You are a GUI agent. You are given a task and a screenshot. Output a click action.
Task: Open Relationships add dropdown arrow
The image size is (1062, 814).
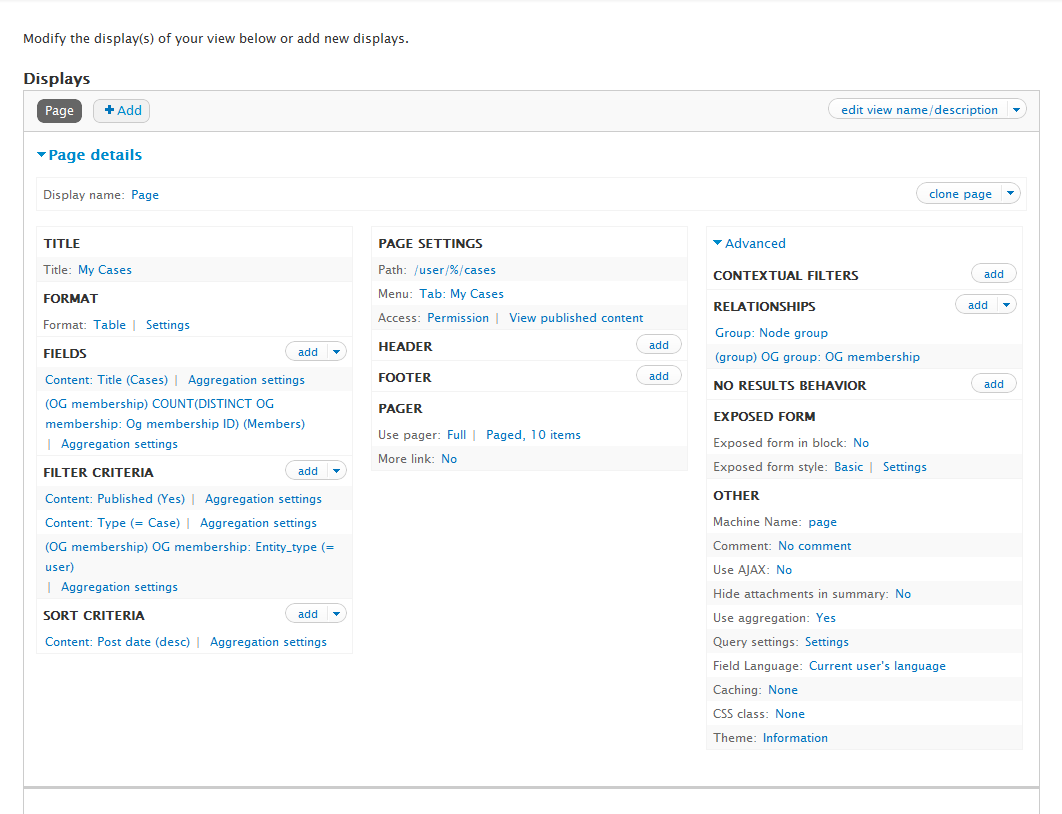pyautogui.click(x=1007, y=305)
